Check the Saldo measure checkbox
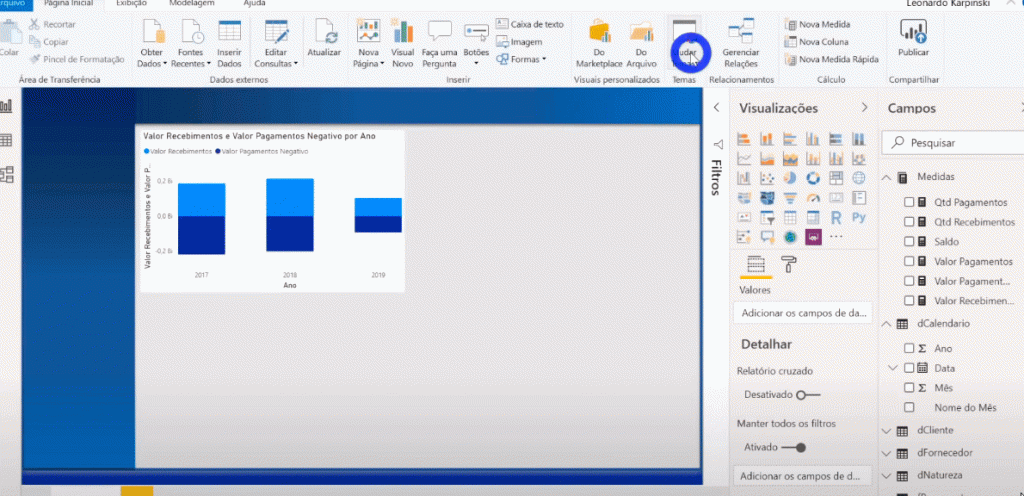 click(908, 241)
